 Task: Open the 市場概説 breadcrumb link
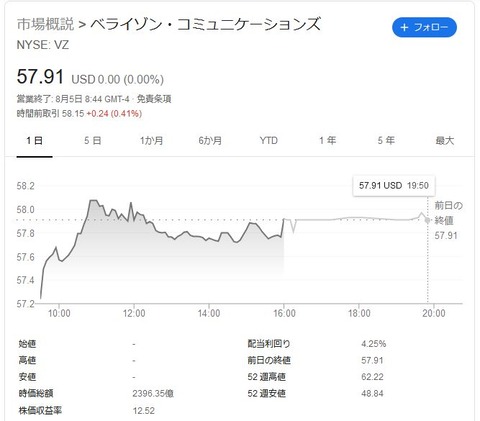(x=45, y=24)
